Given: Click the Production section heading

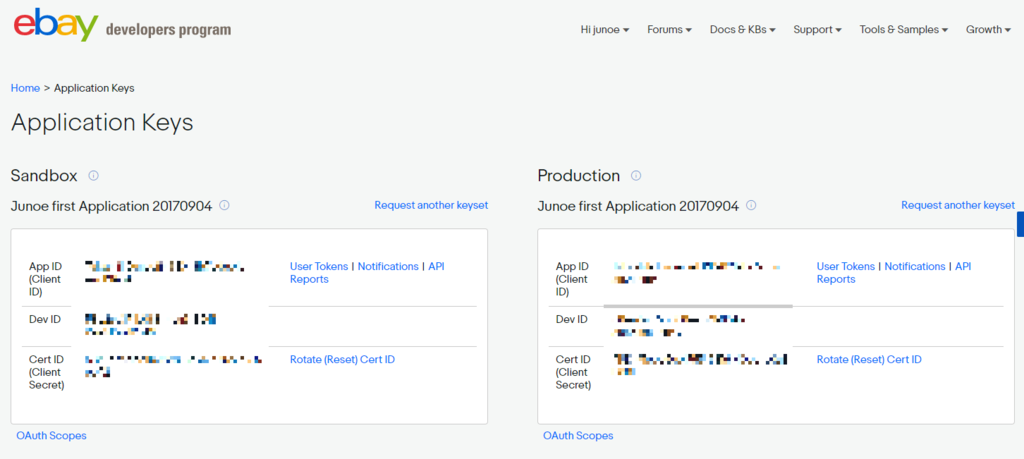Looking at the screenshot, I should point(579,176).
